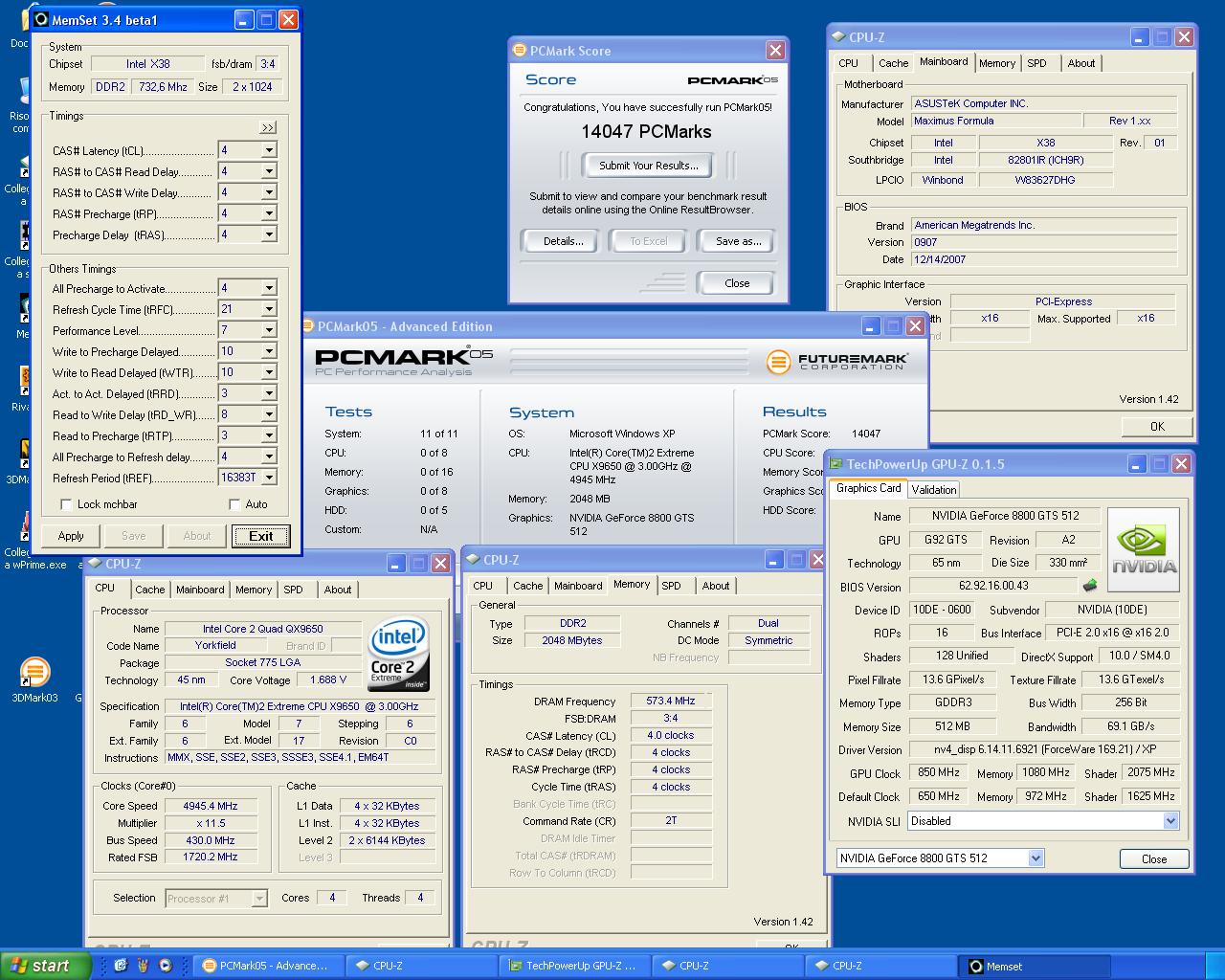Click OK in CPU-Z Mainboard window
This screenshot has height=980, width=1225.
point(1157,427)
